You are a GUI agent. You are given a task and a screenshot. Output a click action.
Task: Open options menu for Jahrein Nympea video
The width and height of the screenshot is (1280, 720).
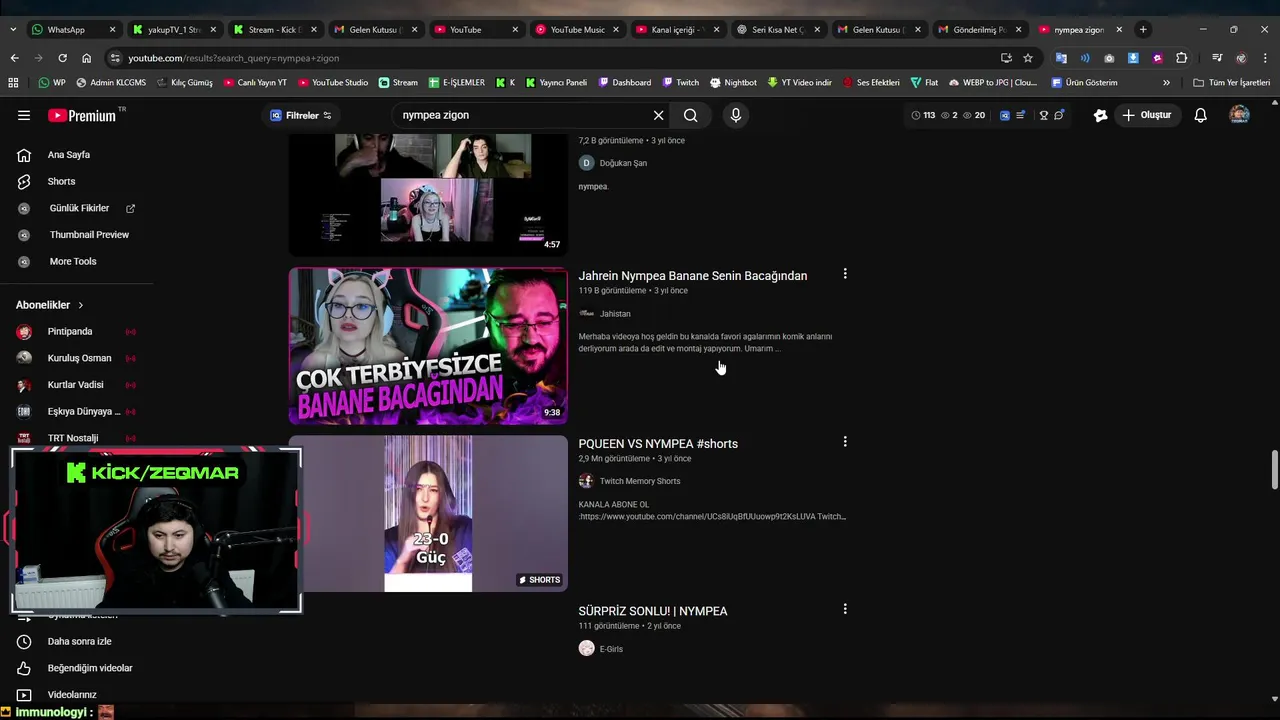(845, 274)
